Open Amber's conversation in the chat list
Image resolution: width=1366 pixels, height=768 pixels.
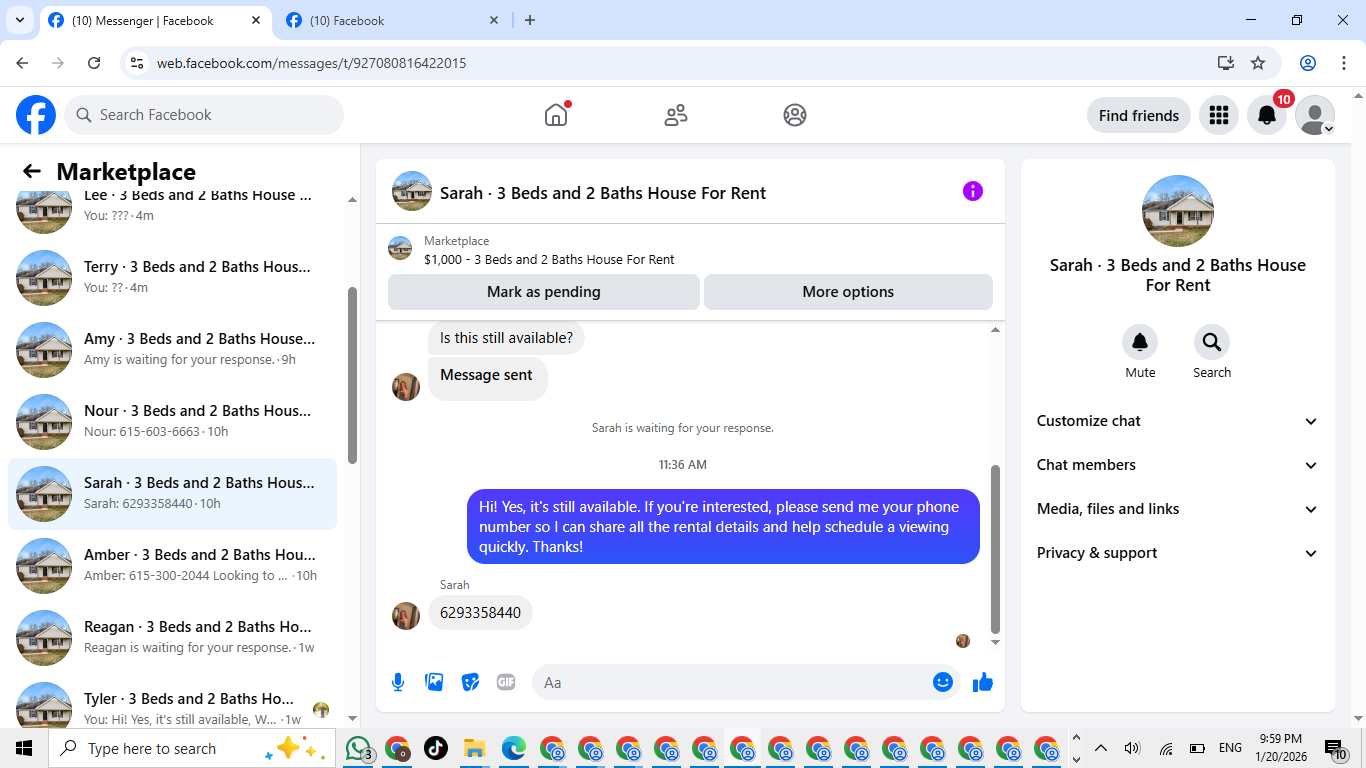(x=172, y=565)
